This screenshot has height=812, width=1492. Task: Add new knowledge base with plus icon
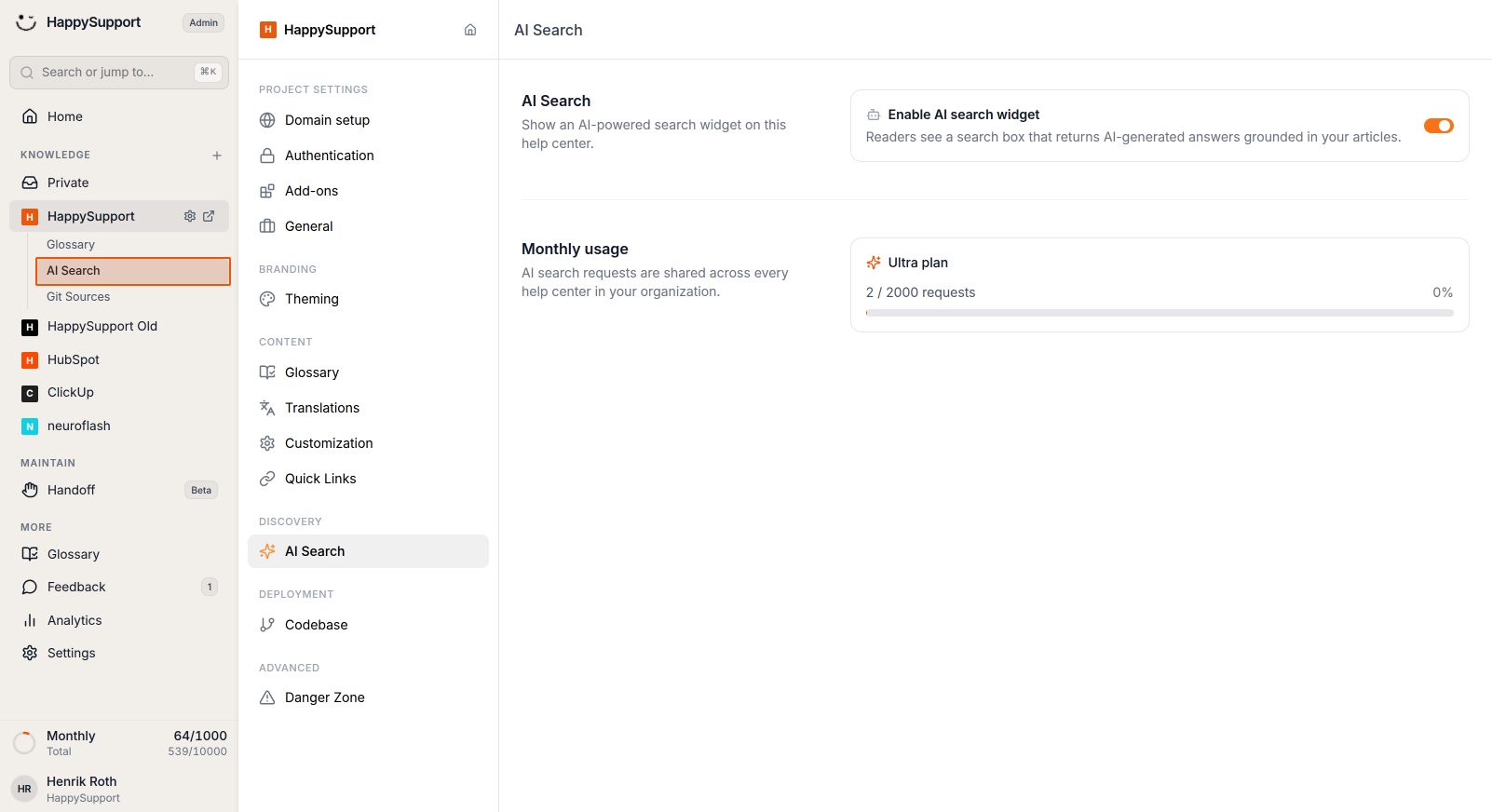coord(217,156)
